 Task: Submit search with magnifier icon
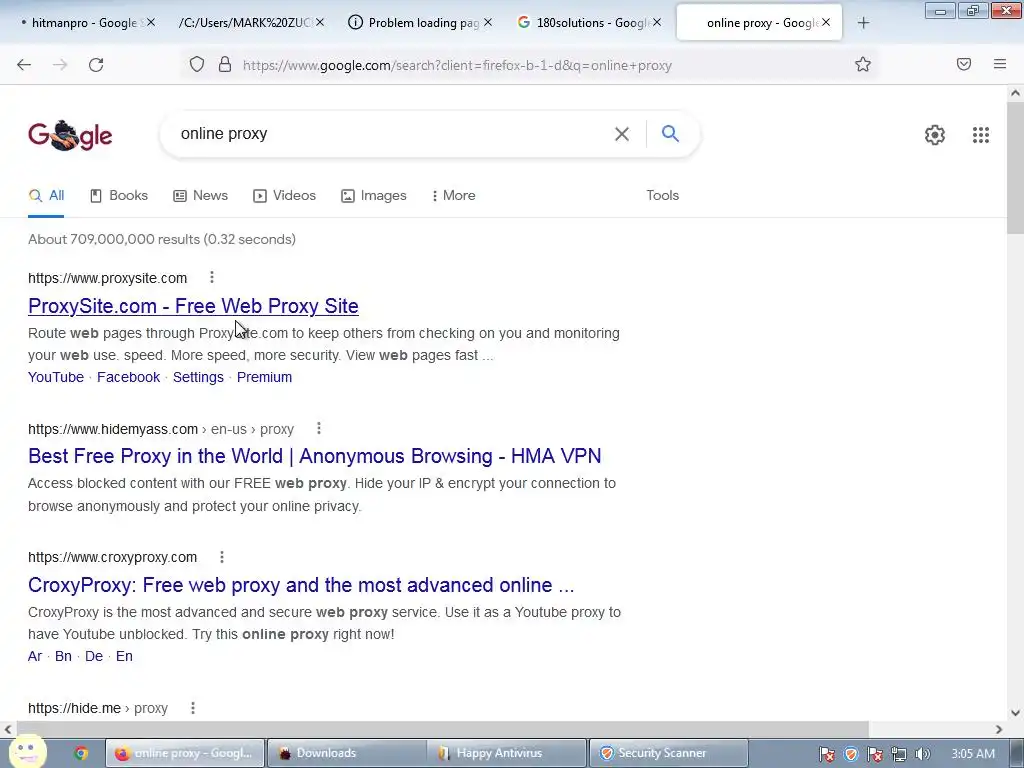pyautogui.click(x=670, y=133)
